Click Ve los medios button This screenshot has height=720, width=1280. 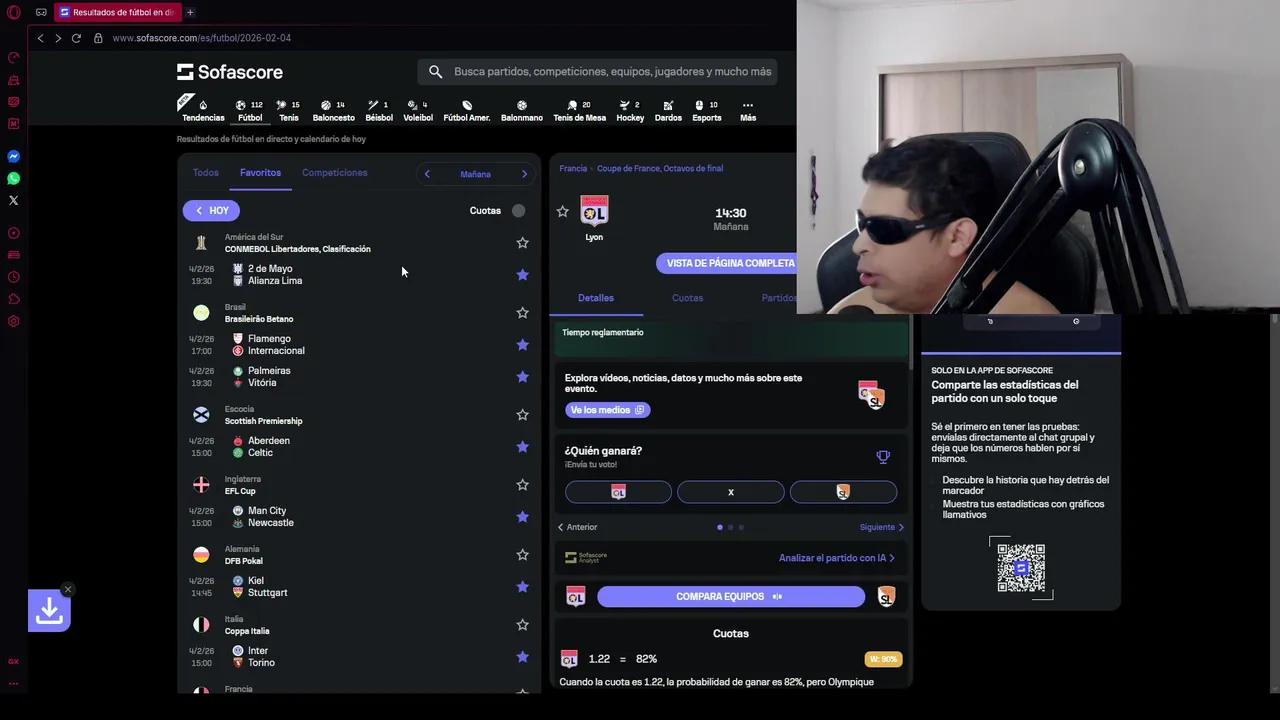pyautogui.click(x=608, y=410)
